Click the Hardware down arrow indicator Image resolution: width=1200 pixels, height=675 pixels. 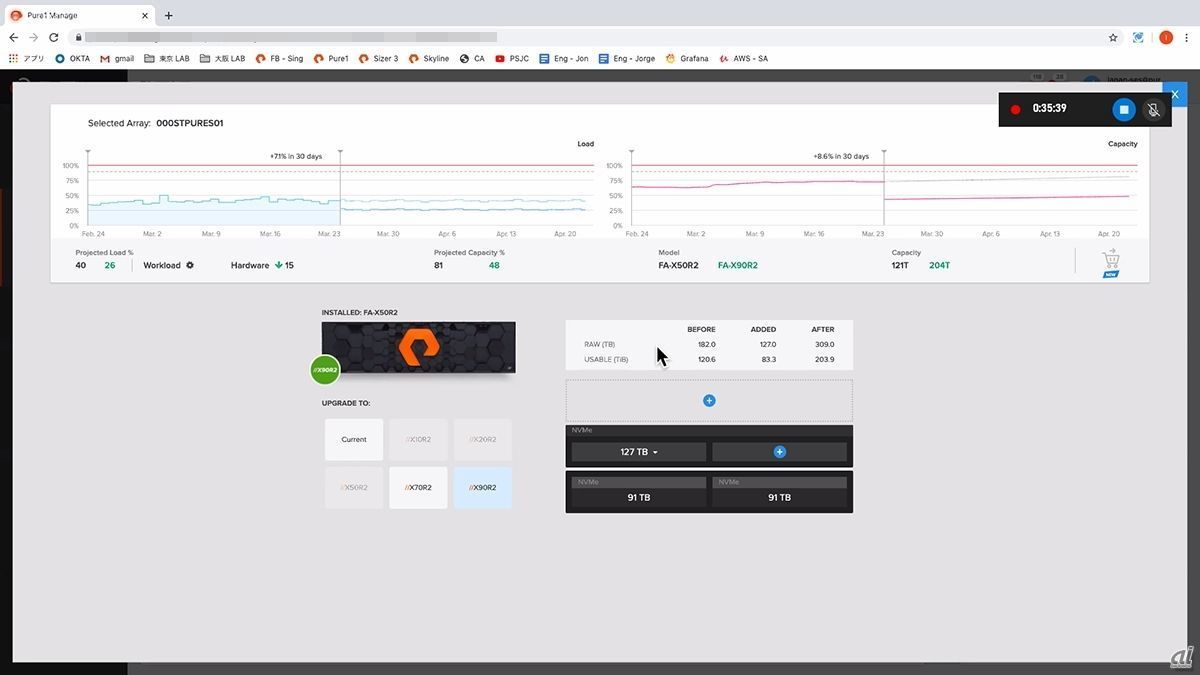278,265
